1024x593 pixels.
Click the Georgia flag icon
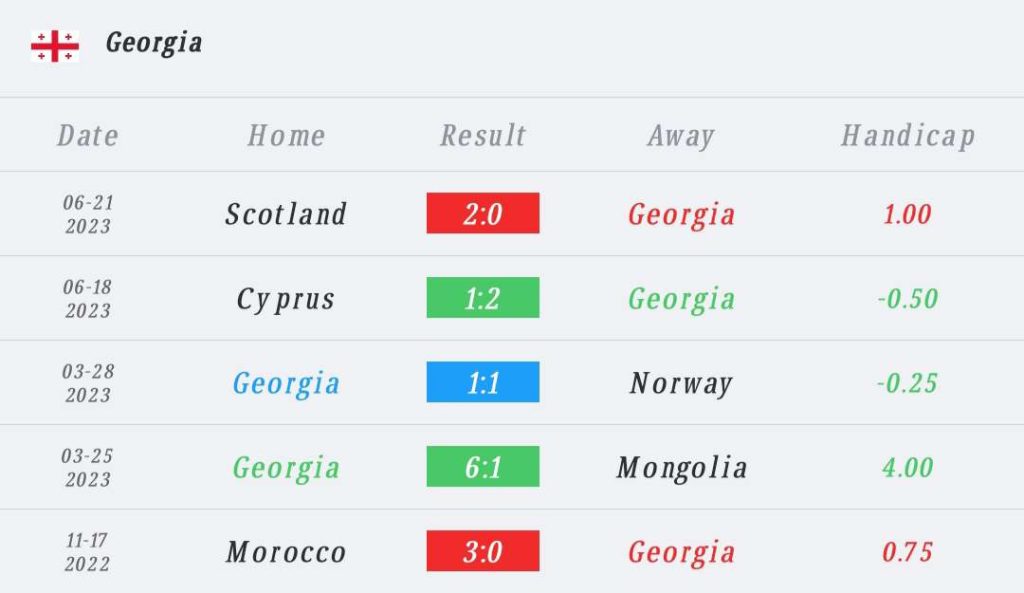click(55, 46)
